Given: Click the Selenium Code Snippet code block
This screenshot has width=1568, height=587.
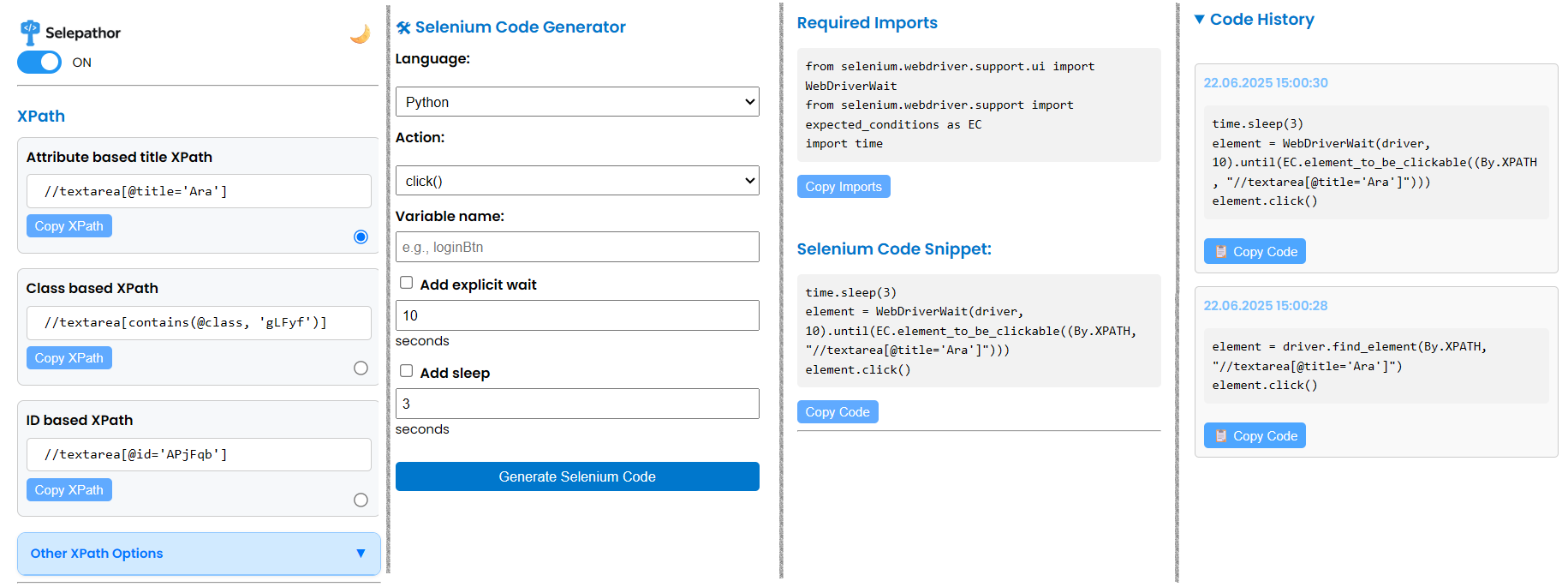Looking at the screenshot, I should coord(979,331).
